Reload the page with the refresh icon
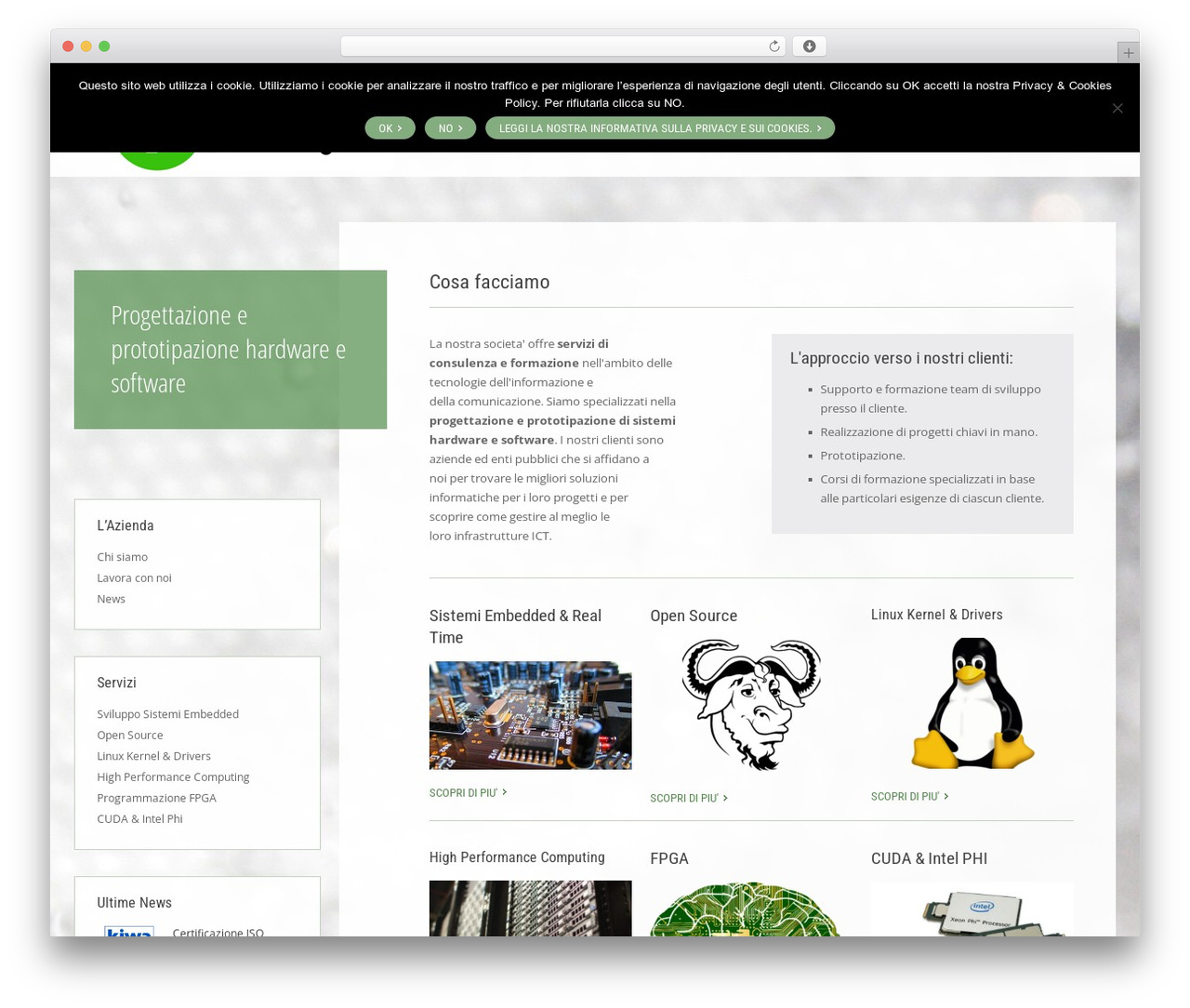 pyautogui.click(x=773, y=46)
